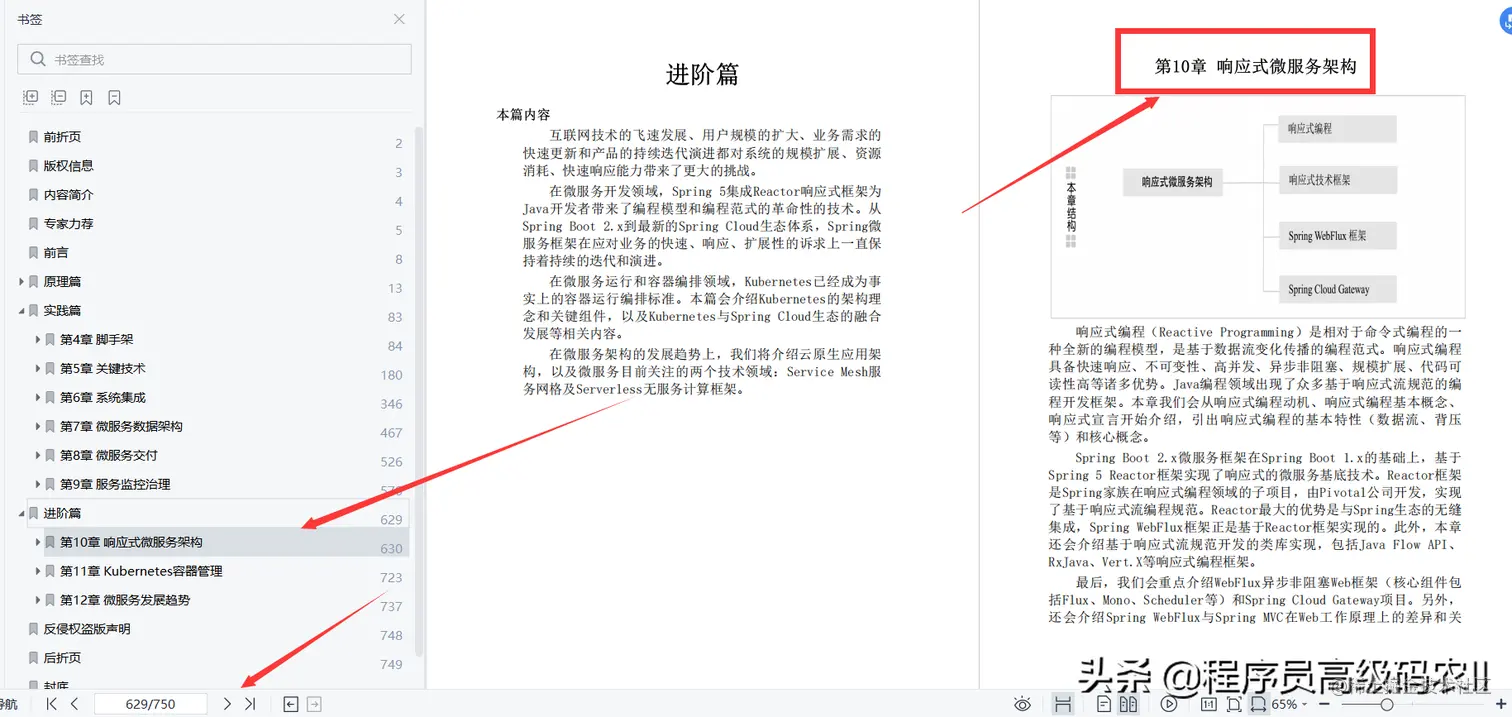Select the single-page layout icon
The image size is (1512, 717).
coord(1104,704)
